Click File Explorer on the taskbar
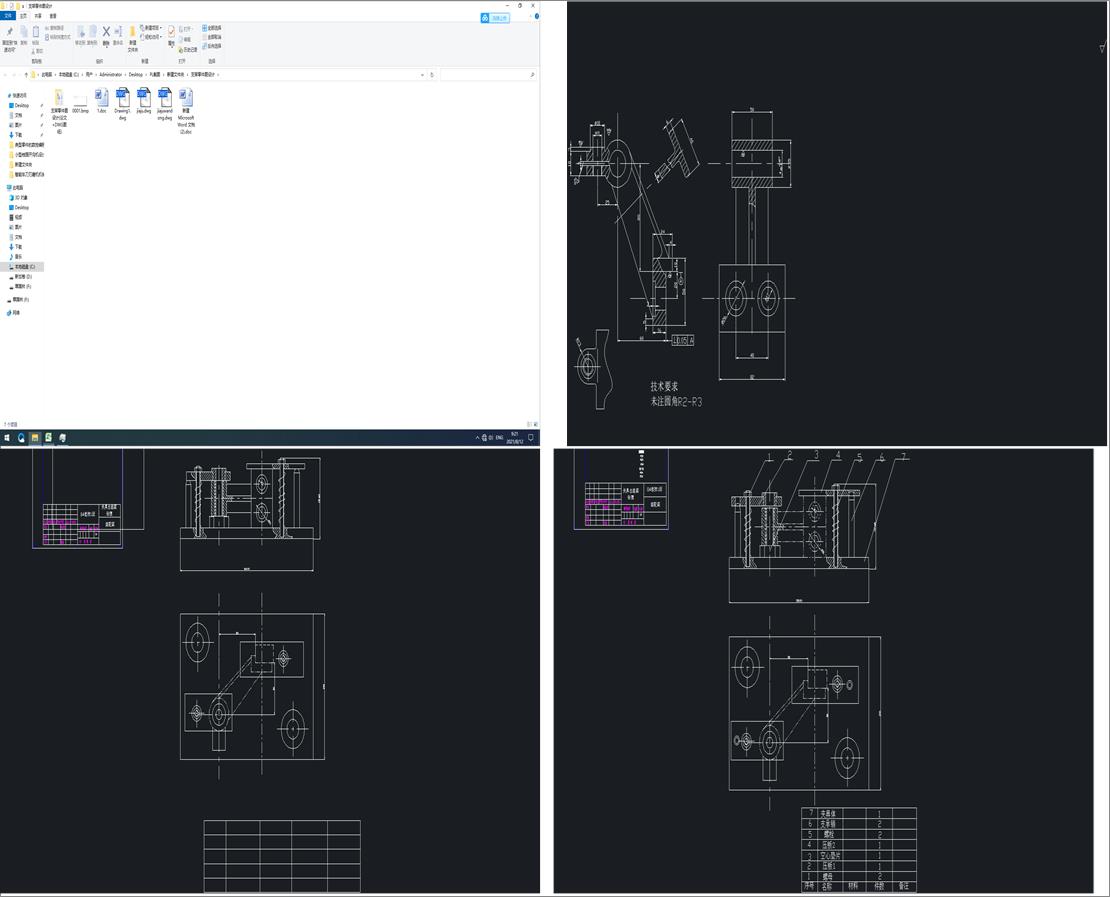Image resolution: width=1110 pixels, height=897 pixels. click(x=35, y=438)
